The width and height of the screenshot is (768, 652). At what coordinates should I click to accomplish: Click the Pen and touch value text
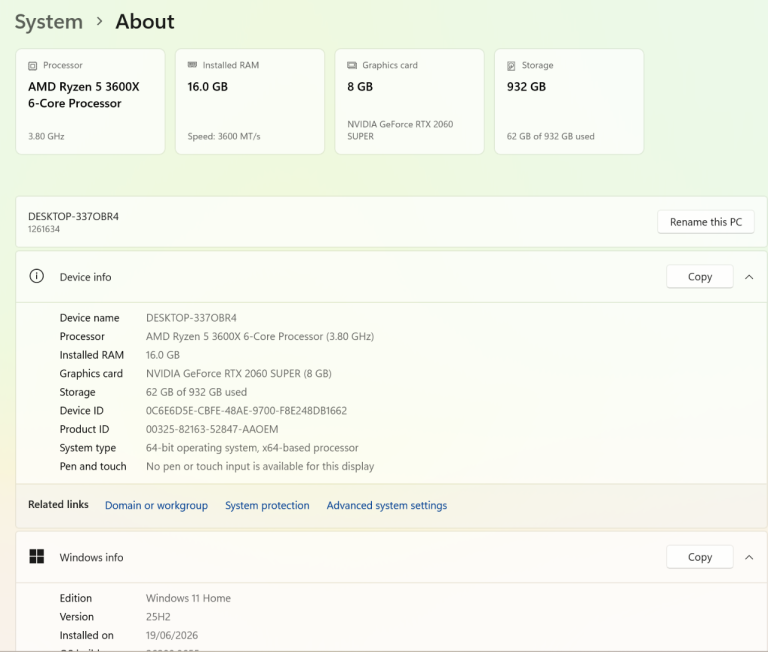click(x=260, y=466)
